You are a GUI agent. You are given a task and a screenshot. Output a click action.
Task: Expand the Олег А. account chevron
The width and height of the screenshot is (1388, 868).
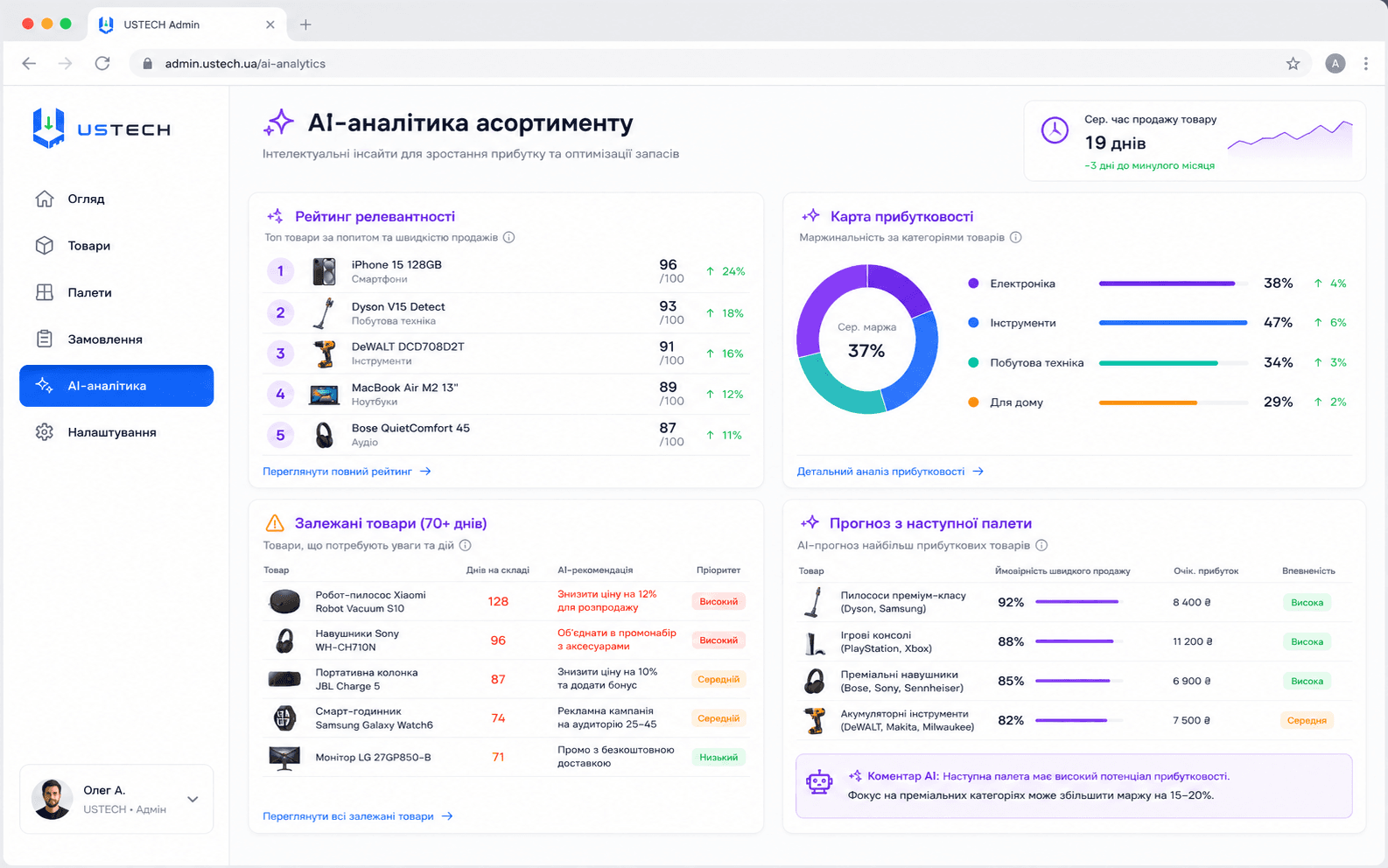(x=193, y=799)
